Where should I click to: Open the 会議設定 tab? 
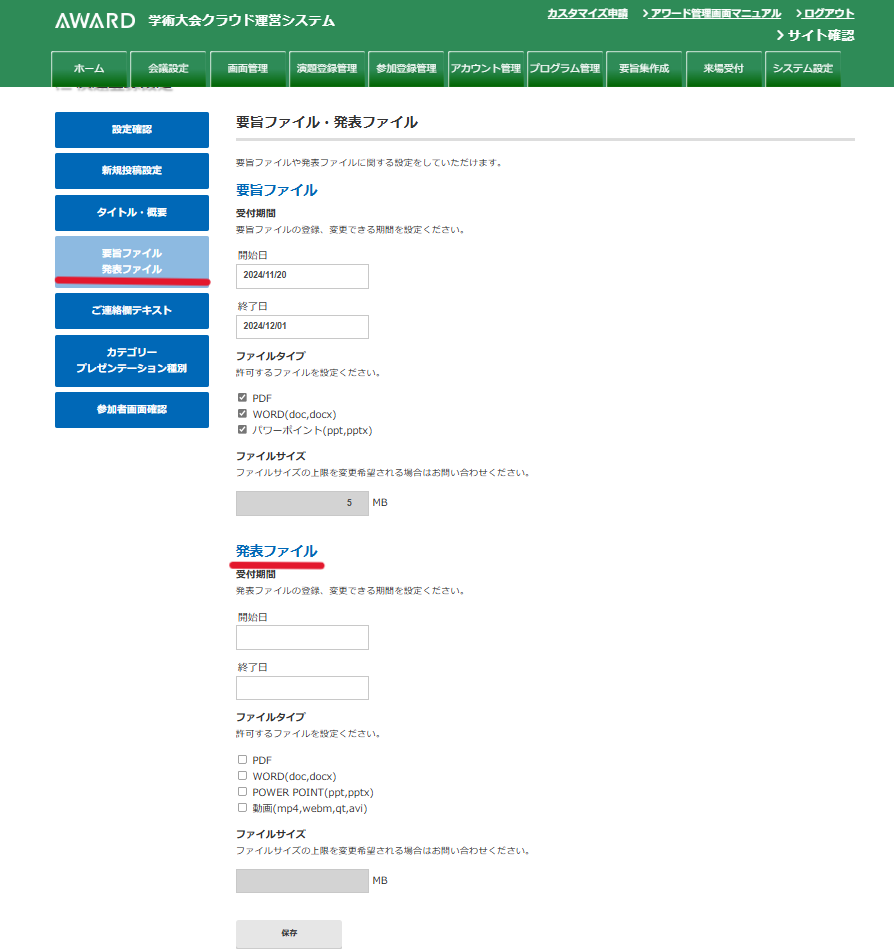(x=168, y=69)
